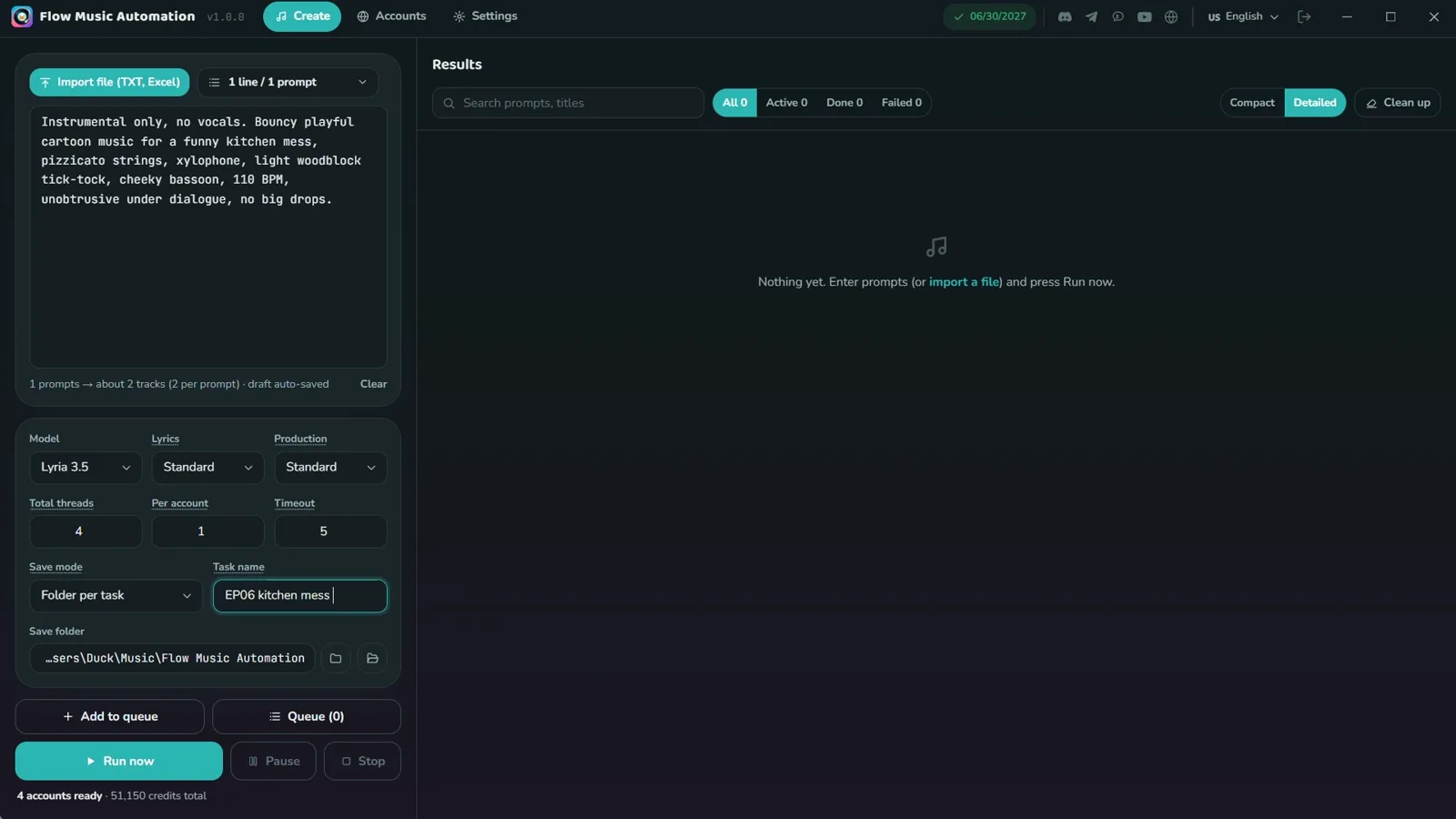The height and width of the screenshot is (819, 1456).
Task: Clear the prompt draft
Action: click(x=373, y=384)
